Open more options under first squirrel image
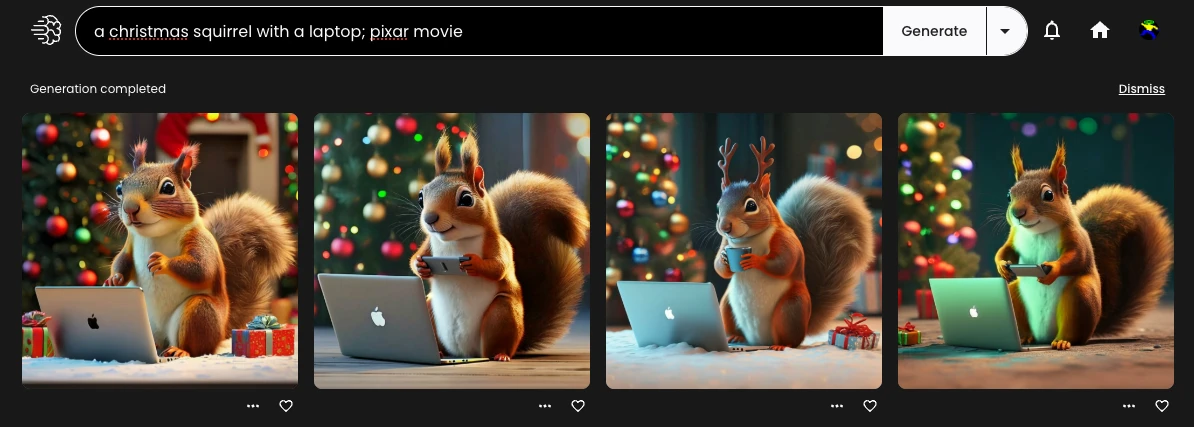 (x=253, y=406)
